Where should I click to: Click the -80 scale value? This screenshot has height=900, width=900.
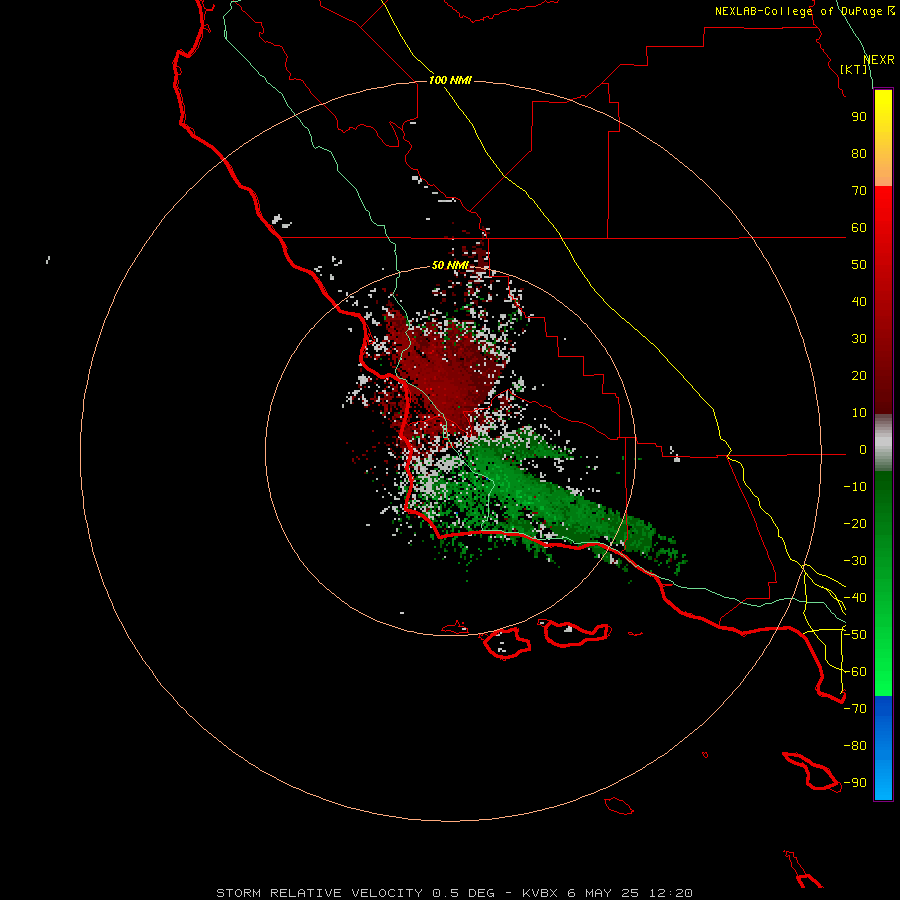pyautogui.click(x=855, y=746)
